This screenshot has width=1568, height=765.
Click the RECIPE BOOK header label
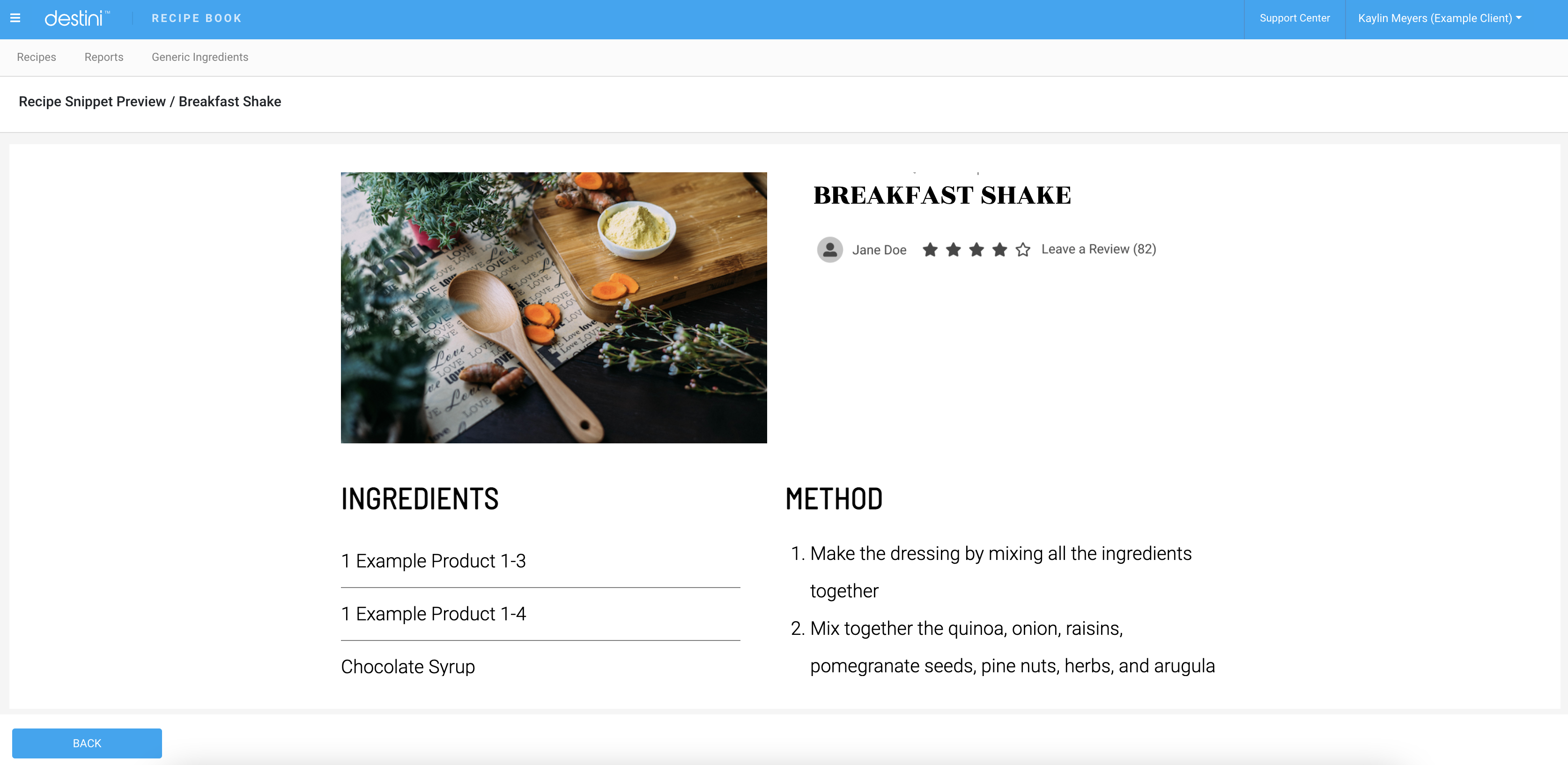196,18
